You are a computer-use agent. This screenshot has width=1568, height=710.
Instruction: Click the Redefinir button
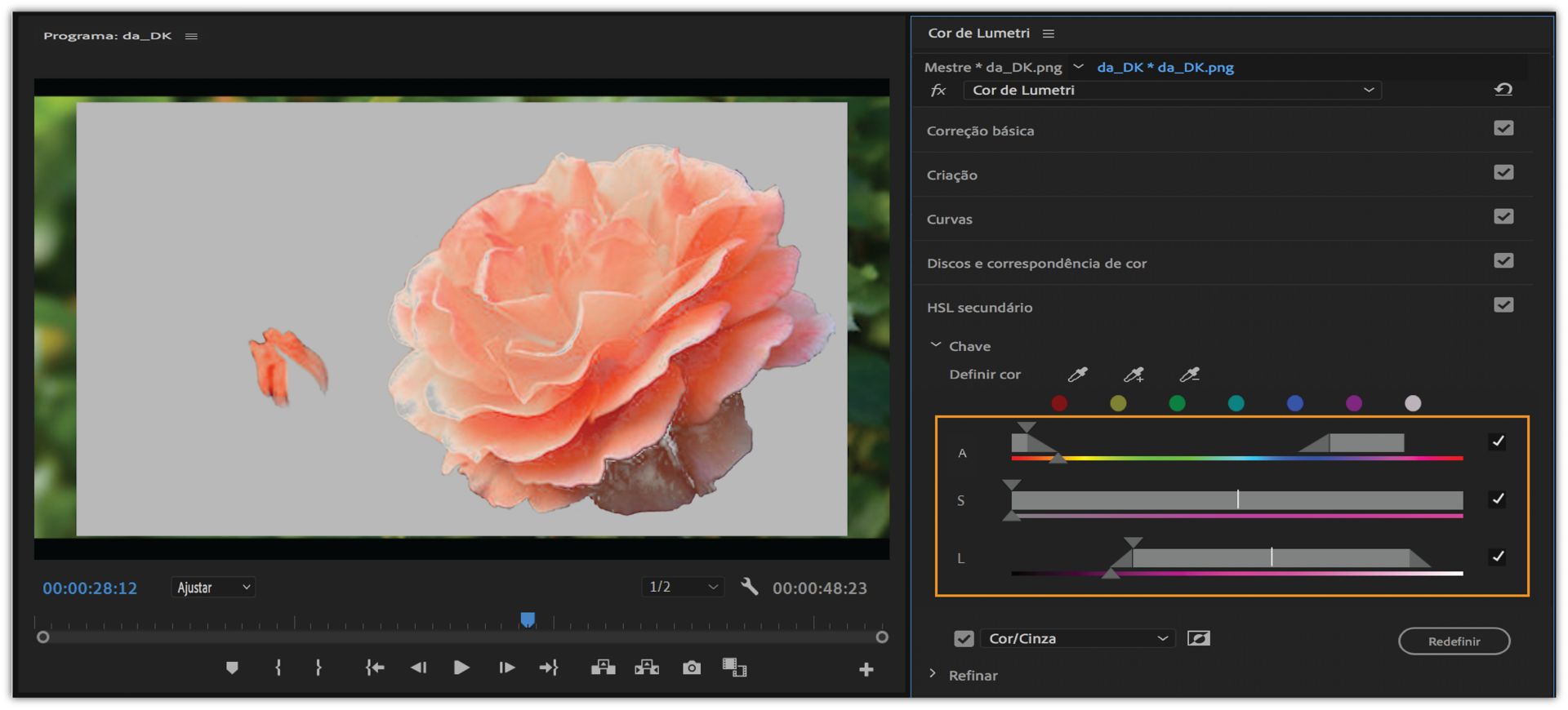[x=1454, y=641]
